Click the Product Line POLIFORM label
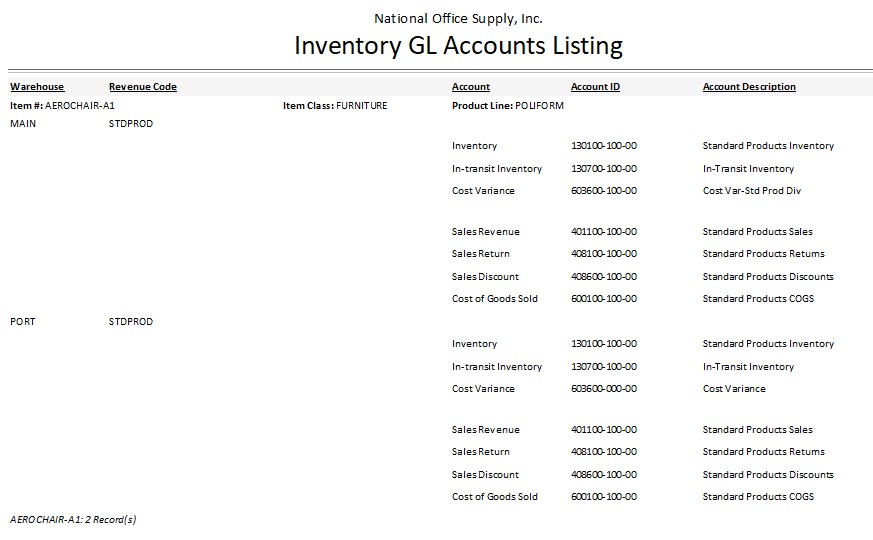This screenshot has height=540, width=873. (x=508, y=105)
